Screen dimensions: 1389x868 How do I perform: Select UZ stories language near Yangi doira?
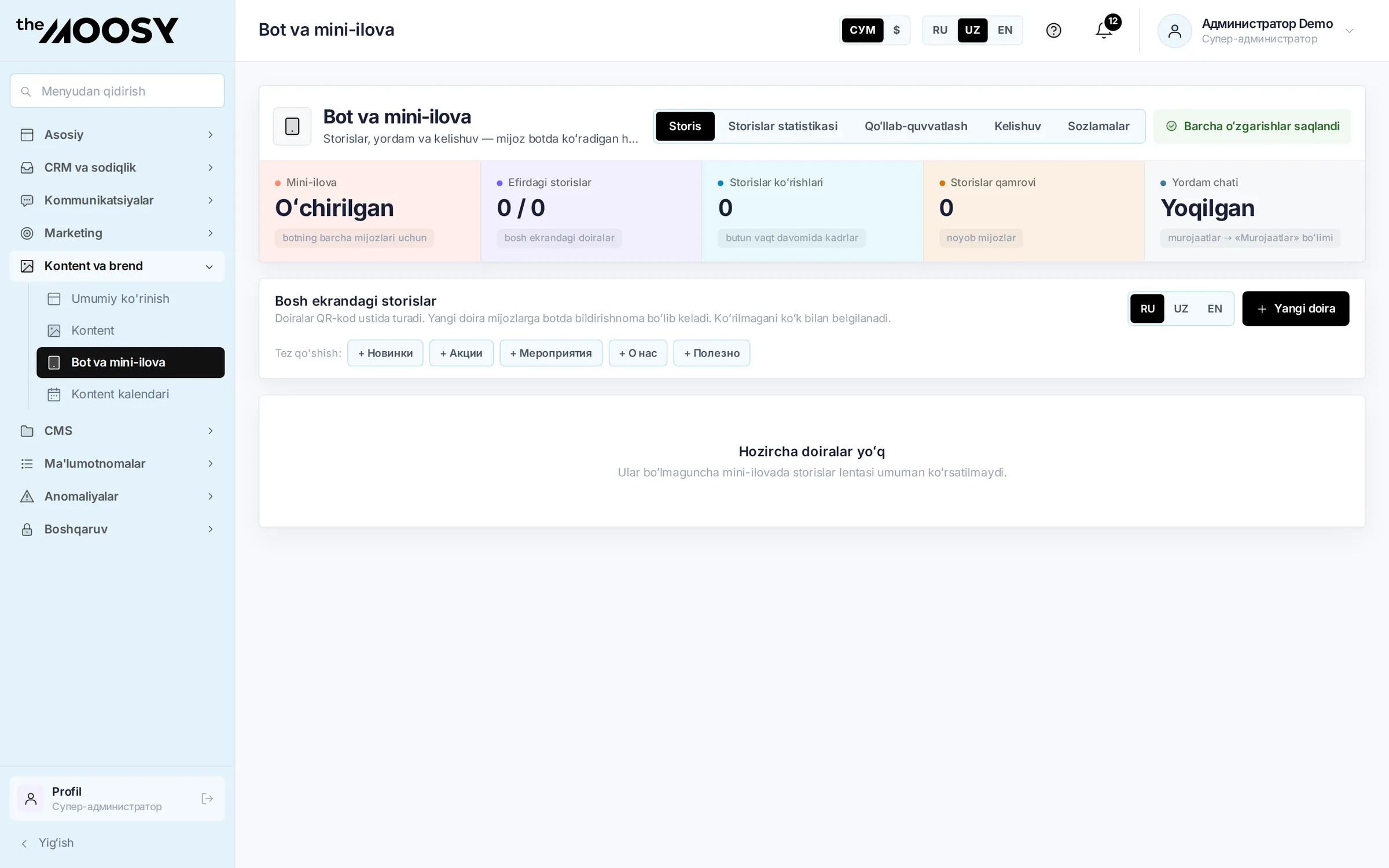1181,308
